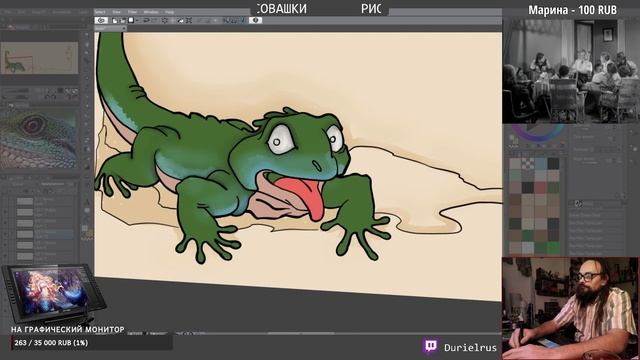Pick the dark brown swatch in fourth row
Viewport: 640px width, 360px height.
click(515, 200)
